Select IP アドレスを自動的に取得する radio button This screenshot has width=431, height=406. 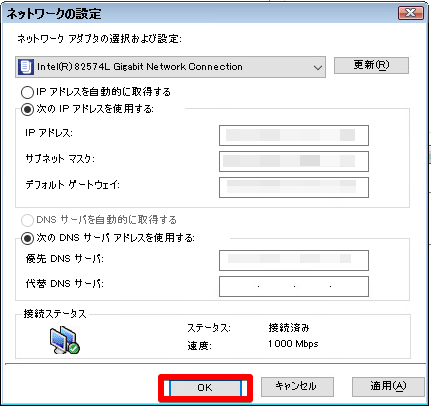(x=27, y=92)
